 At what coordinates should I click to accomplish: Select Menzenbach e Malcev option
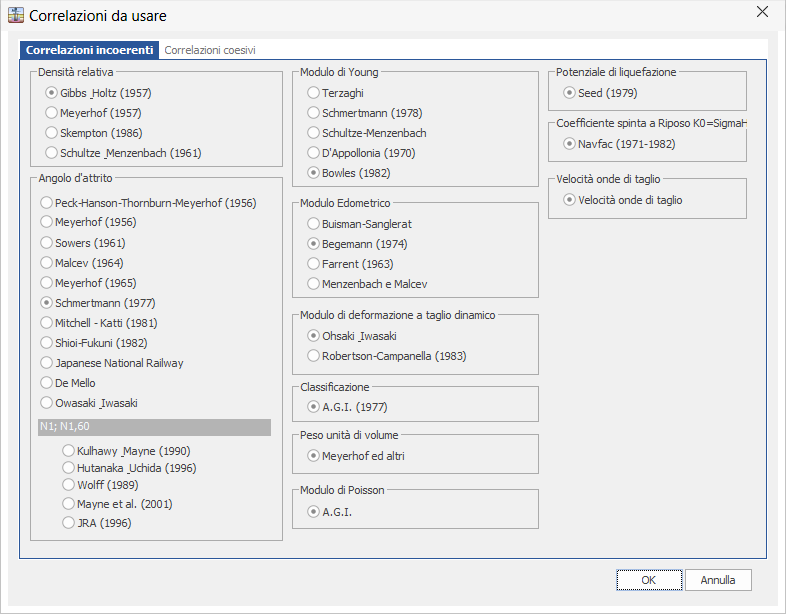pyautogui.click(x=367, y=284)
